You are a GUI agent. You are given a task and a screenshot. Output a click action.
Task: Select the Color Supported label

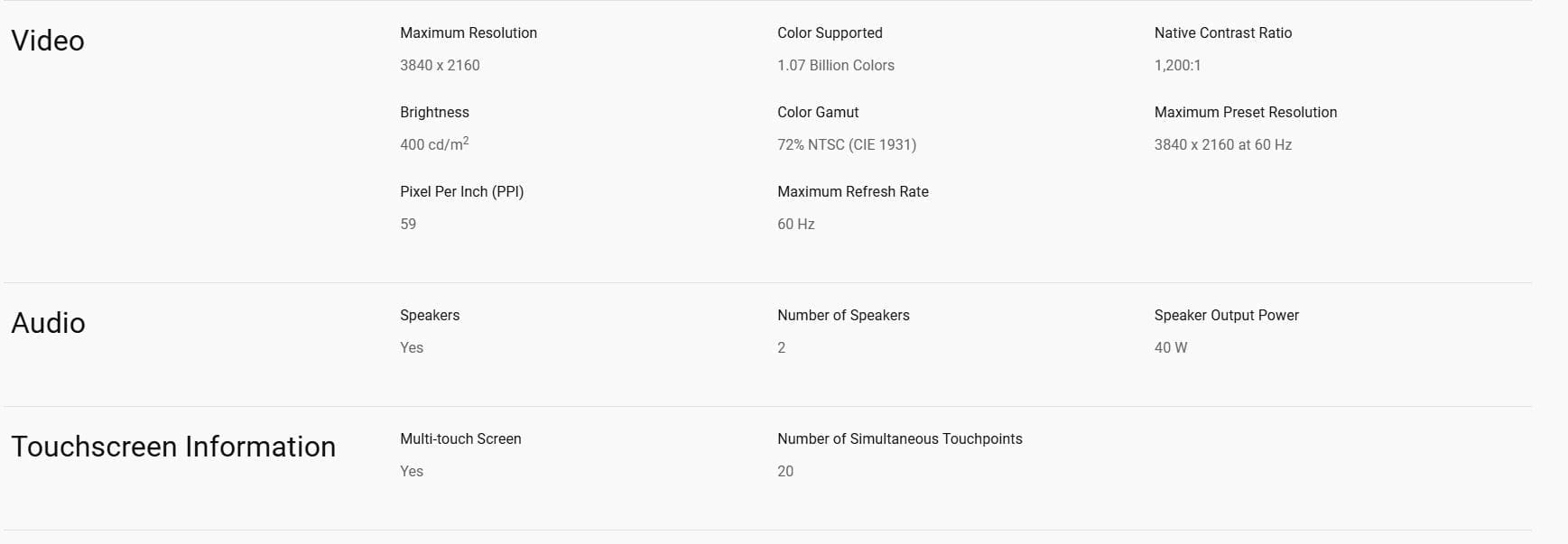point(830,32)
